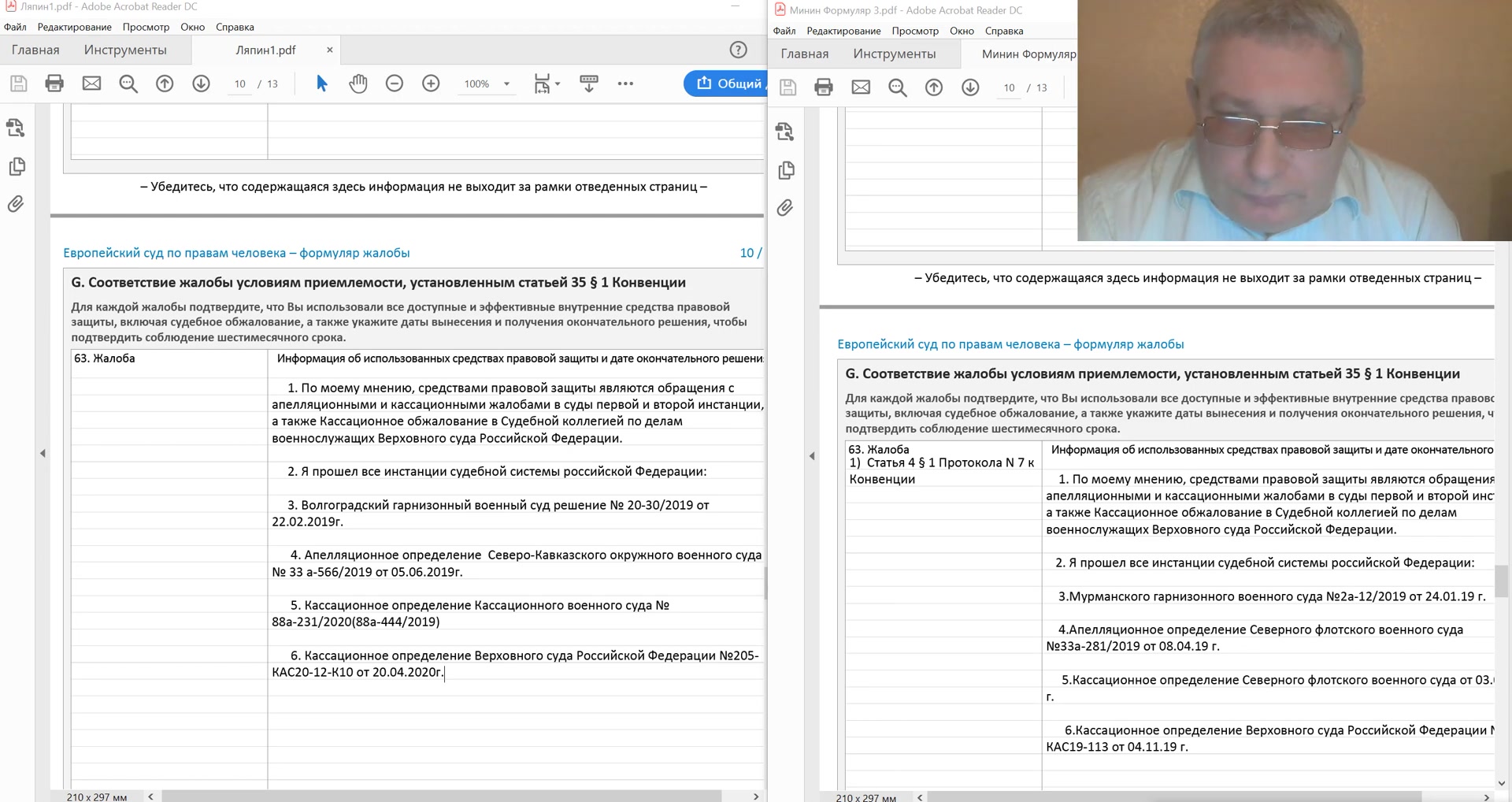Image resolution: width=1512 pixels, height=802 pixels.
Task: Click the read mode keyboard icon
Action: 589,84
